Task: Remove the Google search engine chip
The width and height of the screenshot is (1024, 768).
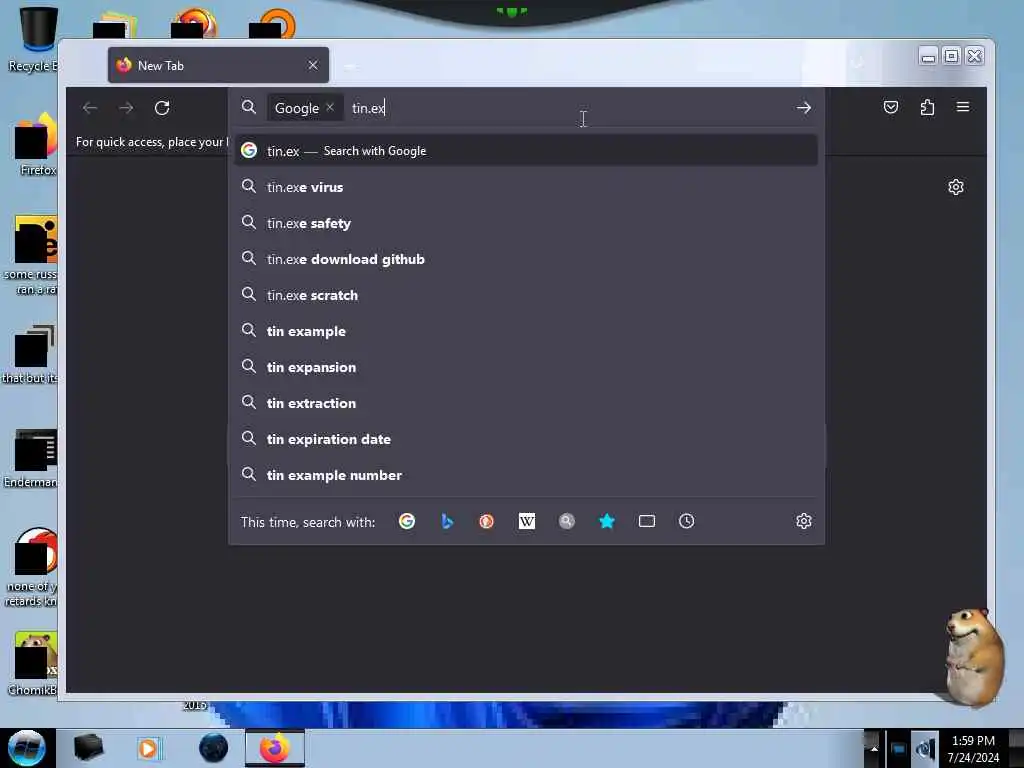Action: (330, 107)
